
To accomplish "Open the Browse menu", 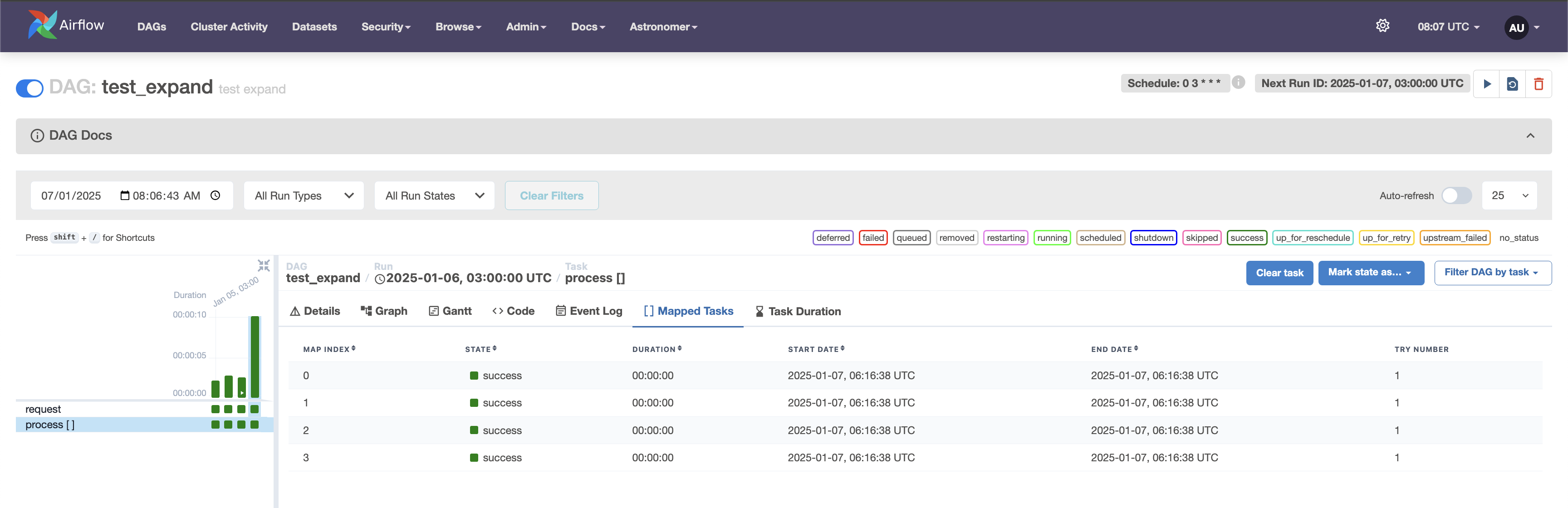I will [x=458, y=27].
